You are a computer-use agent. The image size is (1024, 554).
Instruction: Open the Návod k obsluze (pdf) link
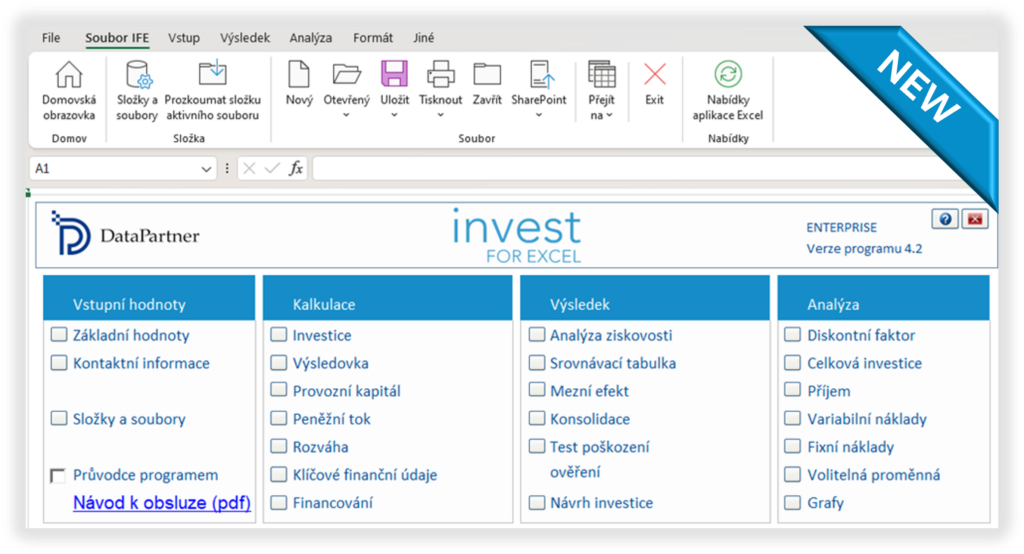[161, 503]
